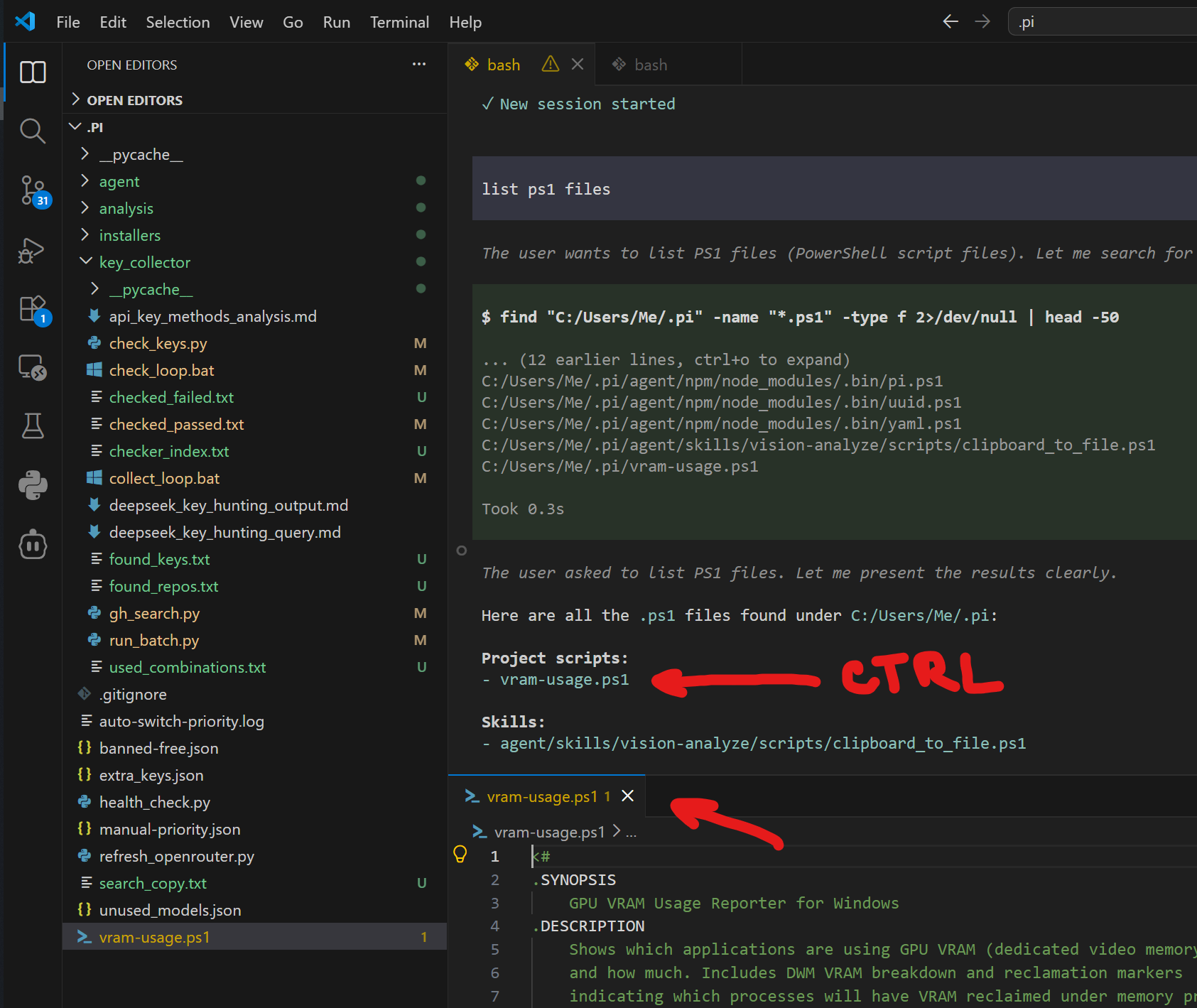Viewport: 1197px width, 1008px height.
Task: Open the Terminal menu
Action: pos(399,22)
